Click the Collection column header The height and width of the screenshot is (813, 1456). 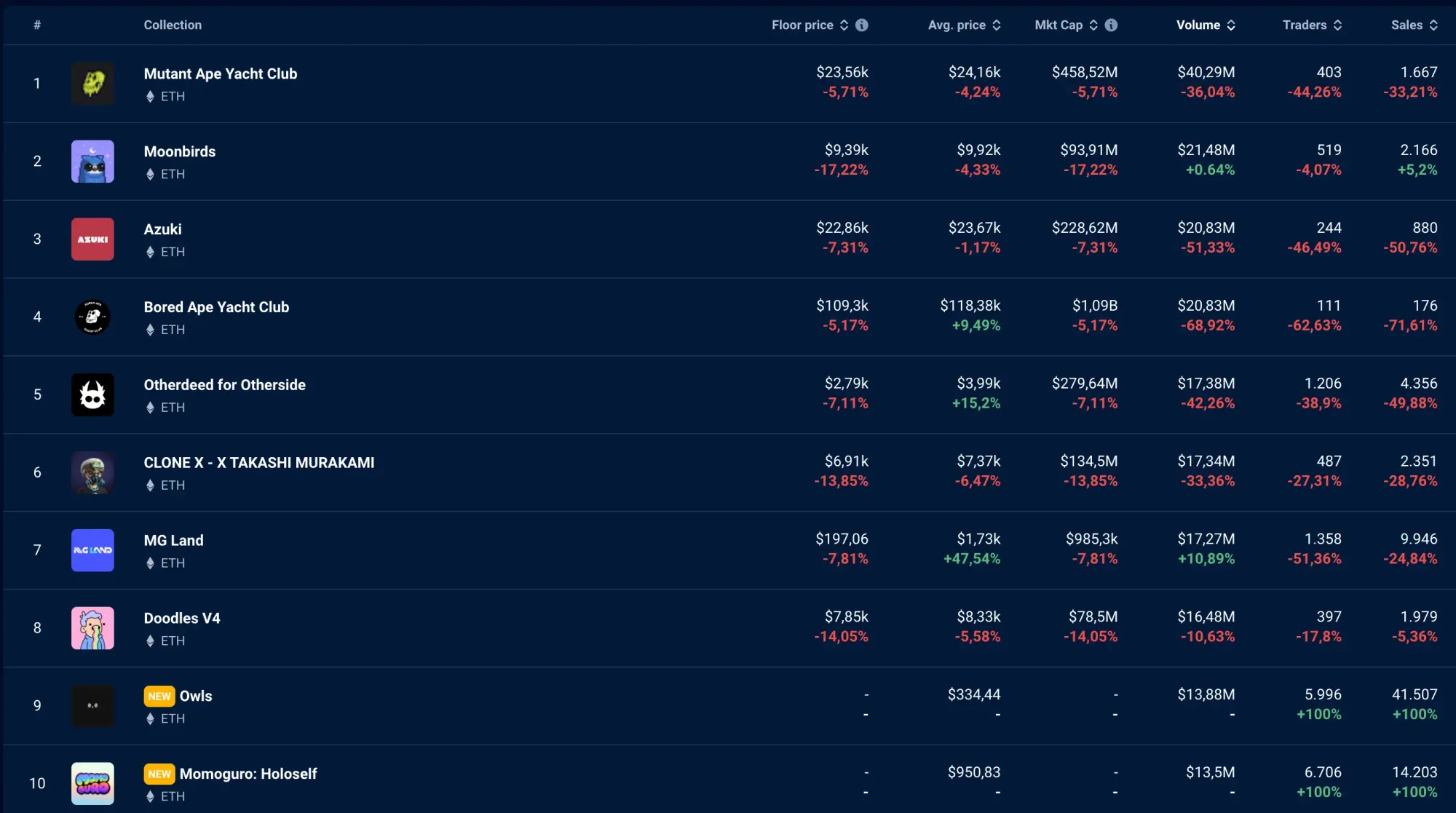click(173, 25)
